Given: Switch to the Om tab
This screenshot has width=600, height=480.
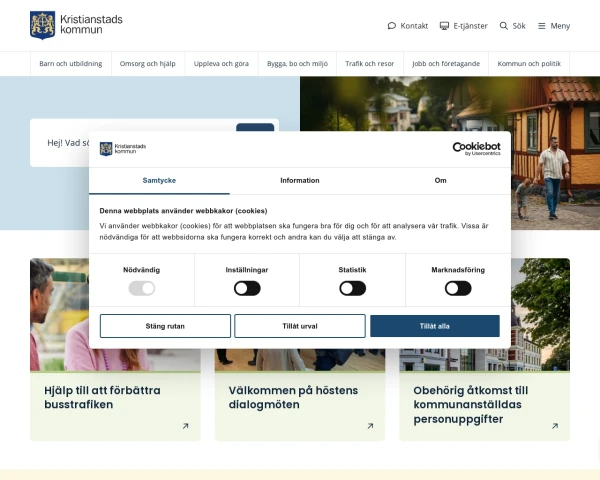Looking at the screenshot, I should coord(440,181).
